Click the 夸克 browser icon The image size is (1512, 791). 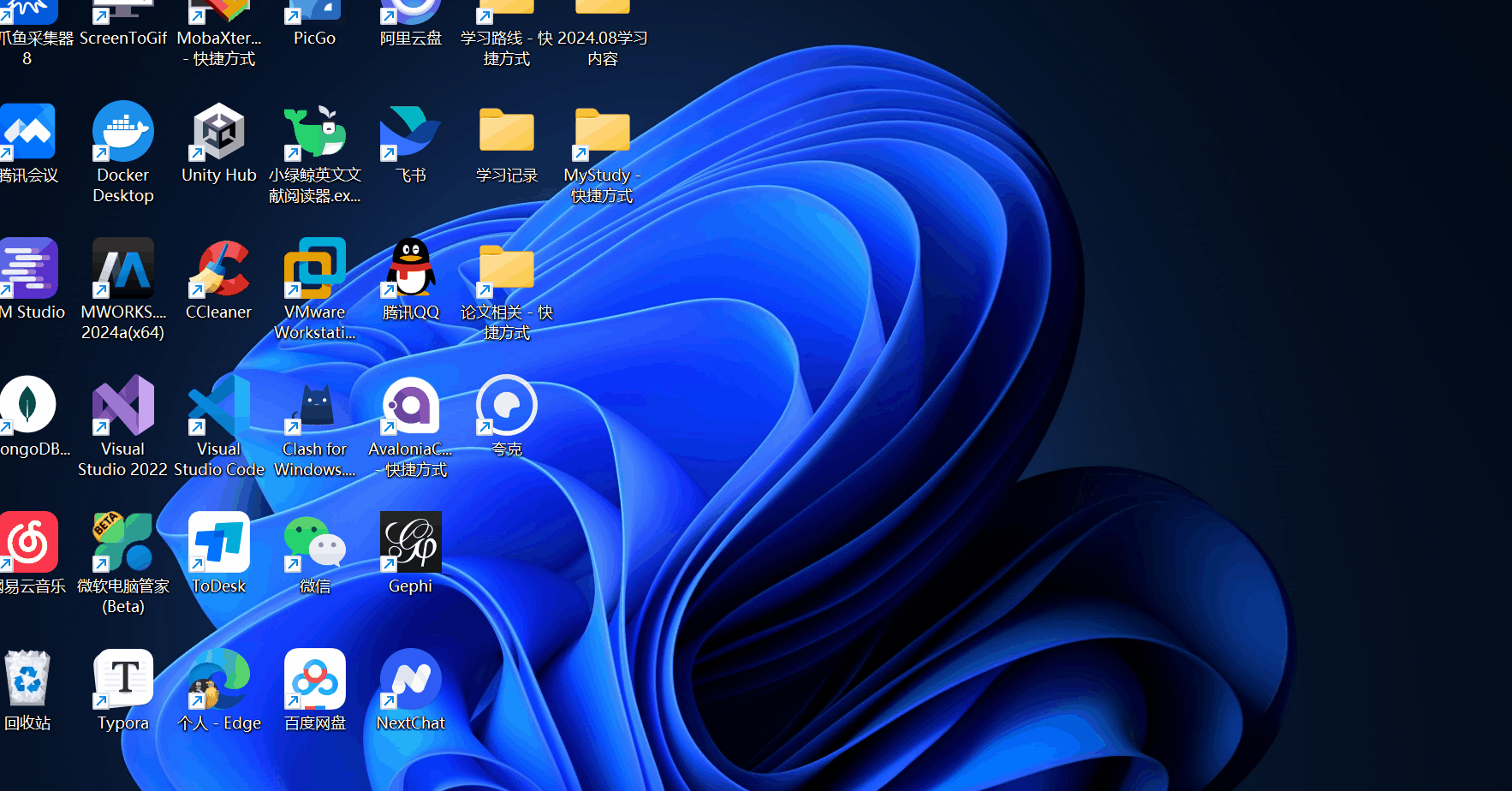point(507,405)
